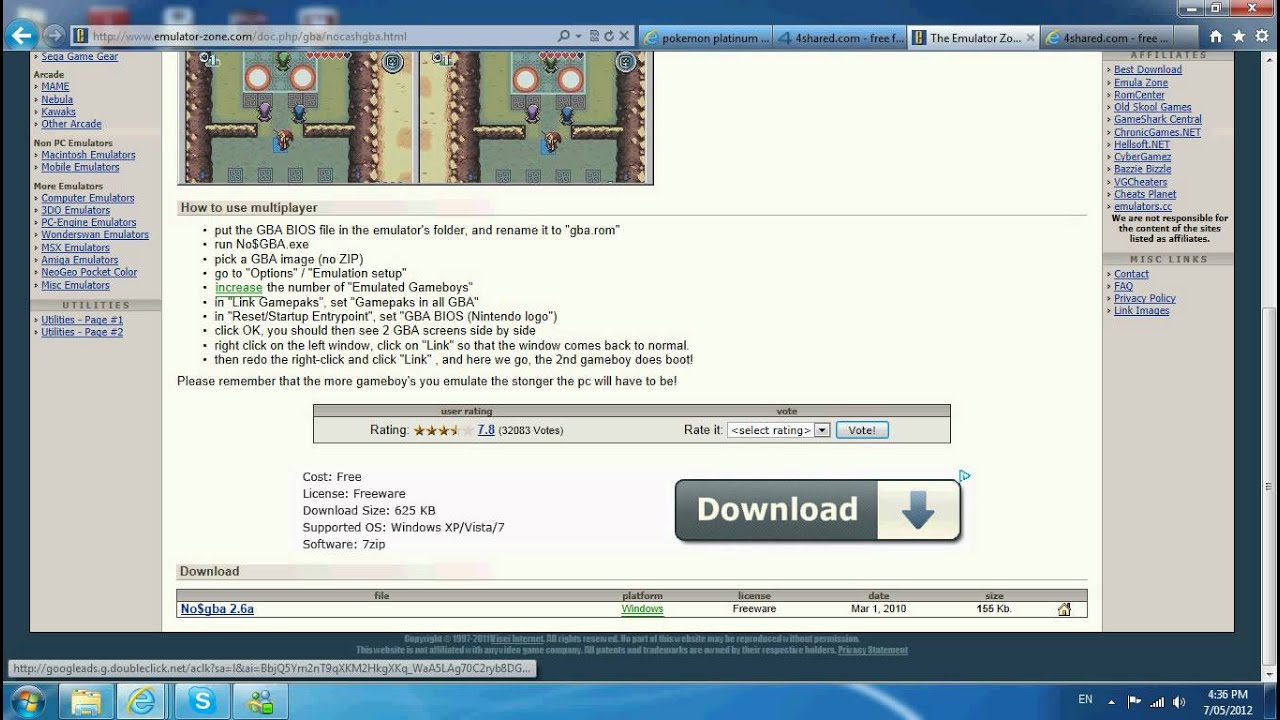Open the No$gba 2.6a download link

217,608
